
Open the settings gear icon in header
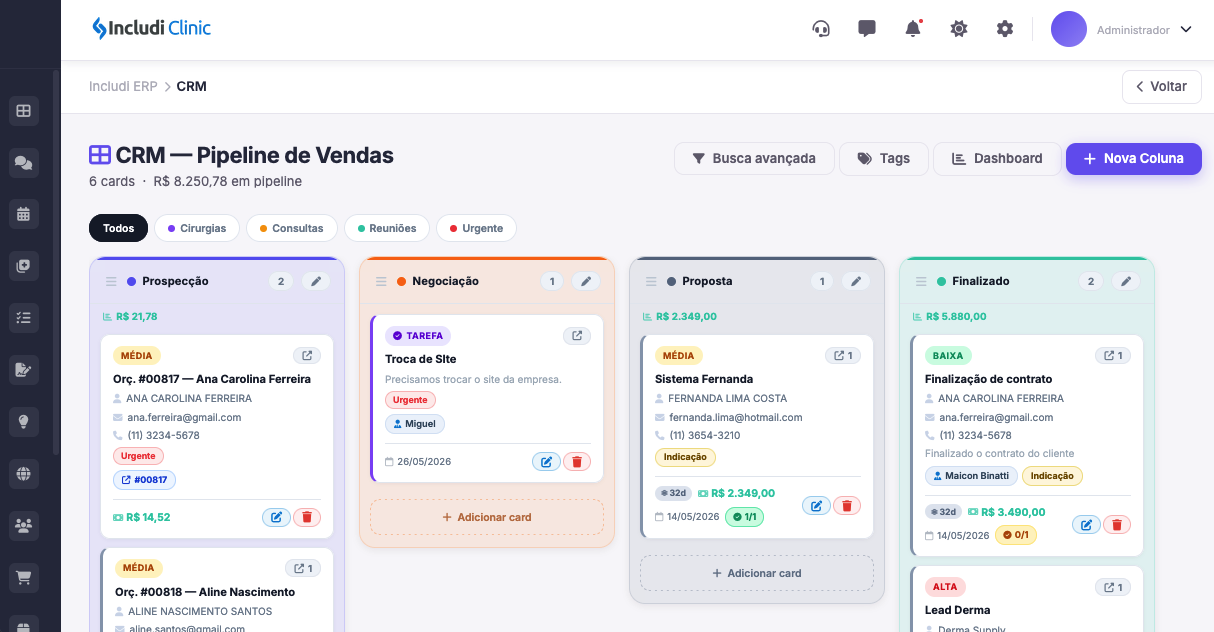point(1005,29)
